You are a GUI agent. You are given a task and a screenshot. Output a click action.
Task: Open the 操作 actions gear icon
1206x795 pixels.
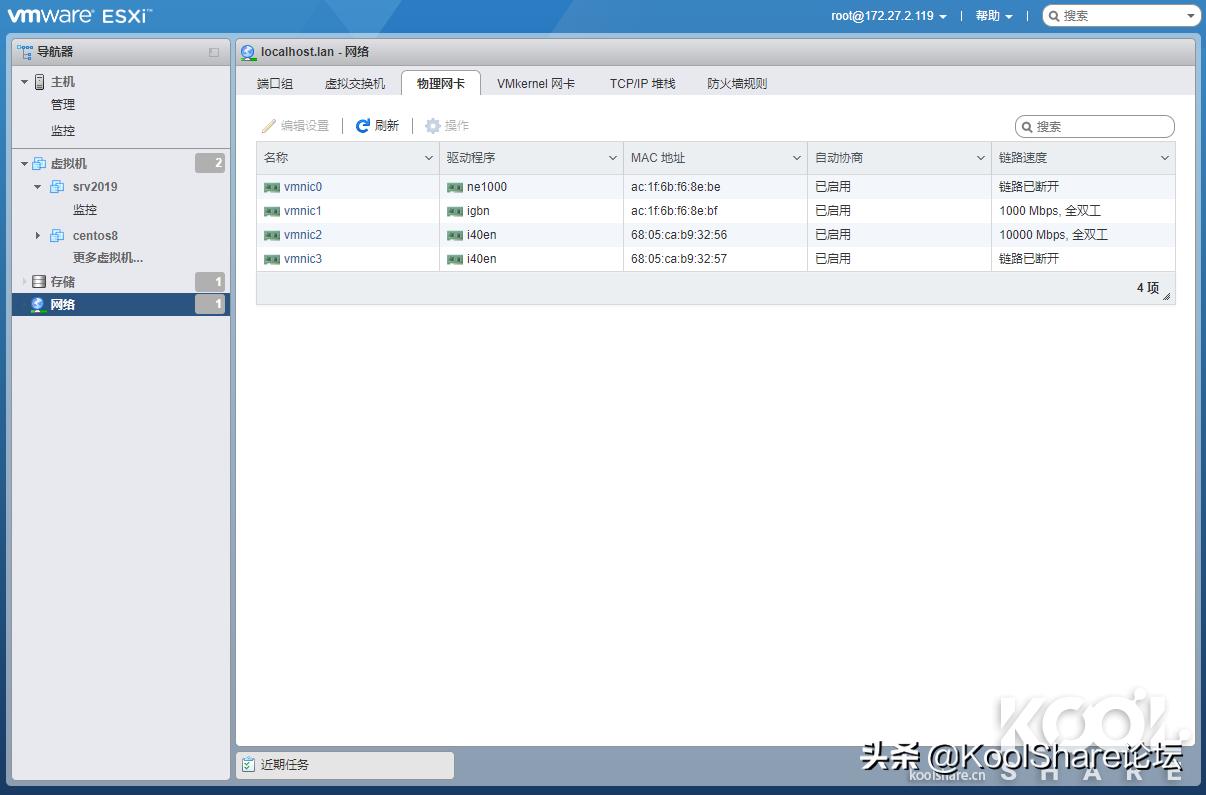(x=430, y=125)
